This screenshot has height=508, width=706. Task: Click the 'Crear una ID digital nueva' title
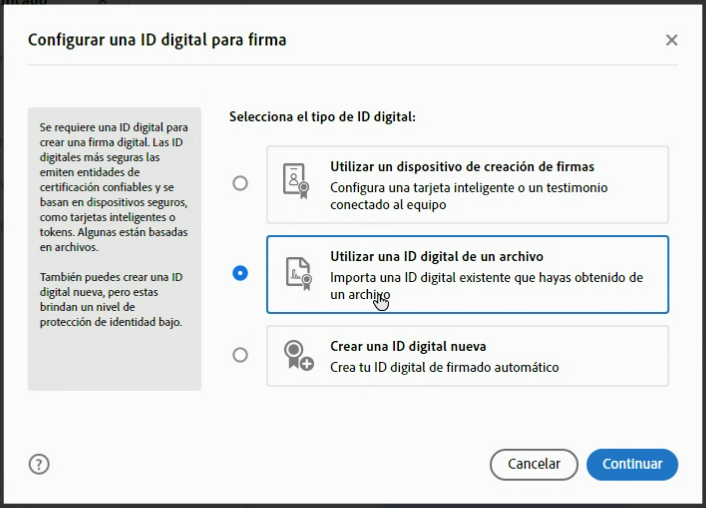tap(408, 347)
